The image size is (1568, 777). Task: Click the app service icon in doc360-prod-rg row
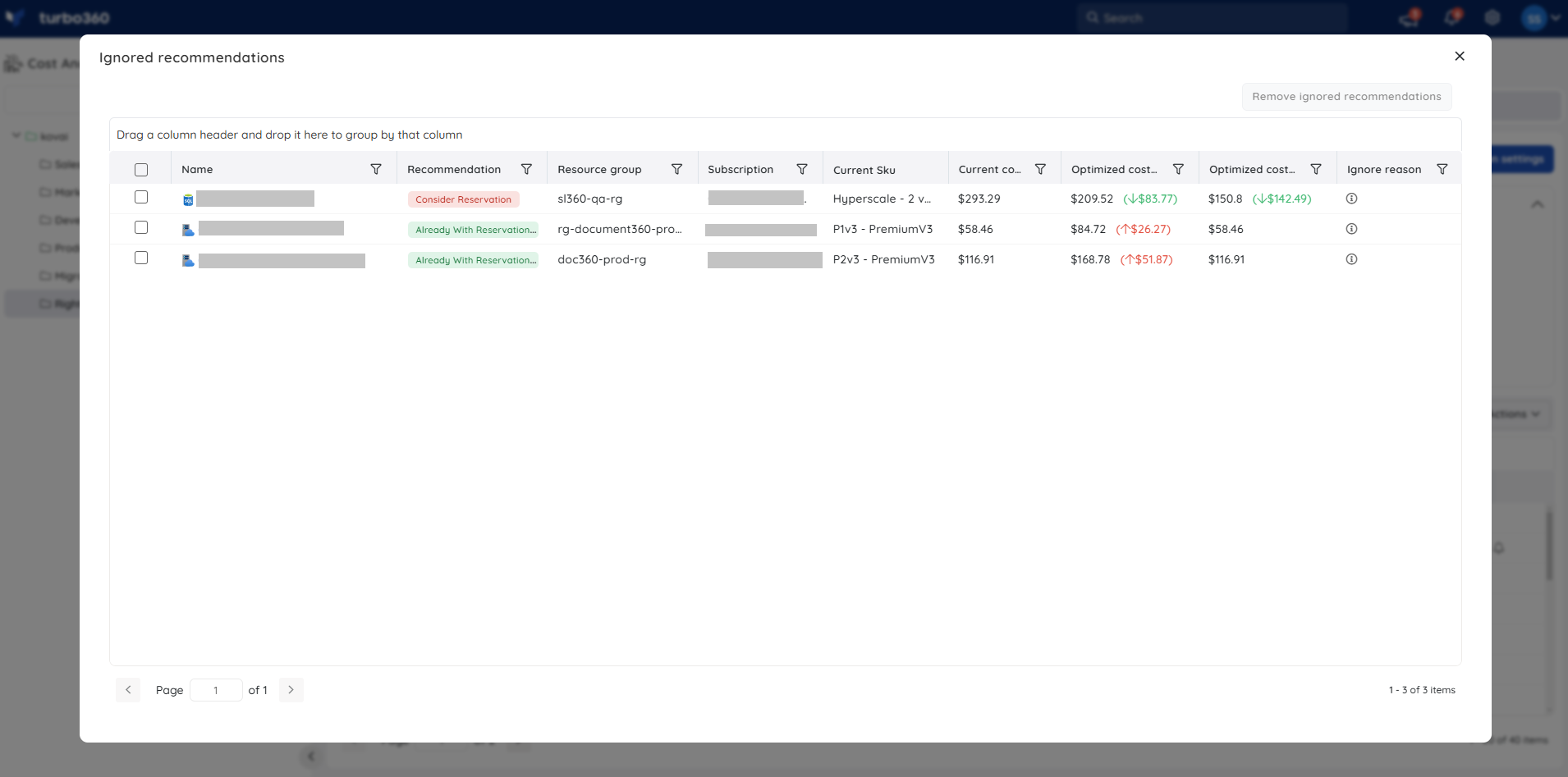188,260
